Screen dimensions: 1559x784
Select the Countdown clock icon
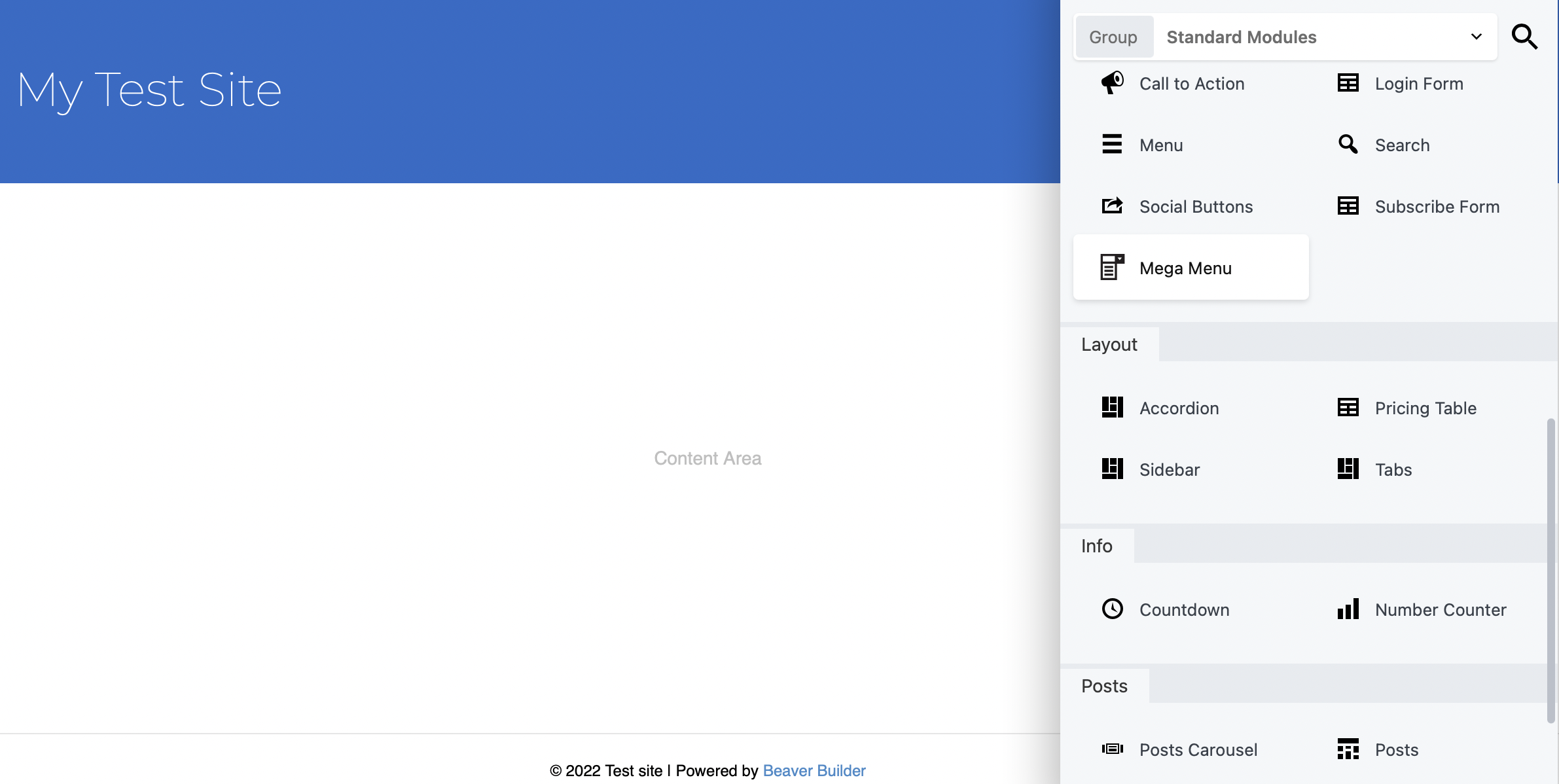pos(1112,609)
